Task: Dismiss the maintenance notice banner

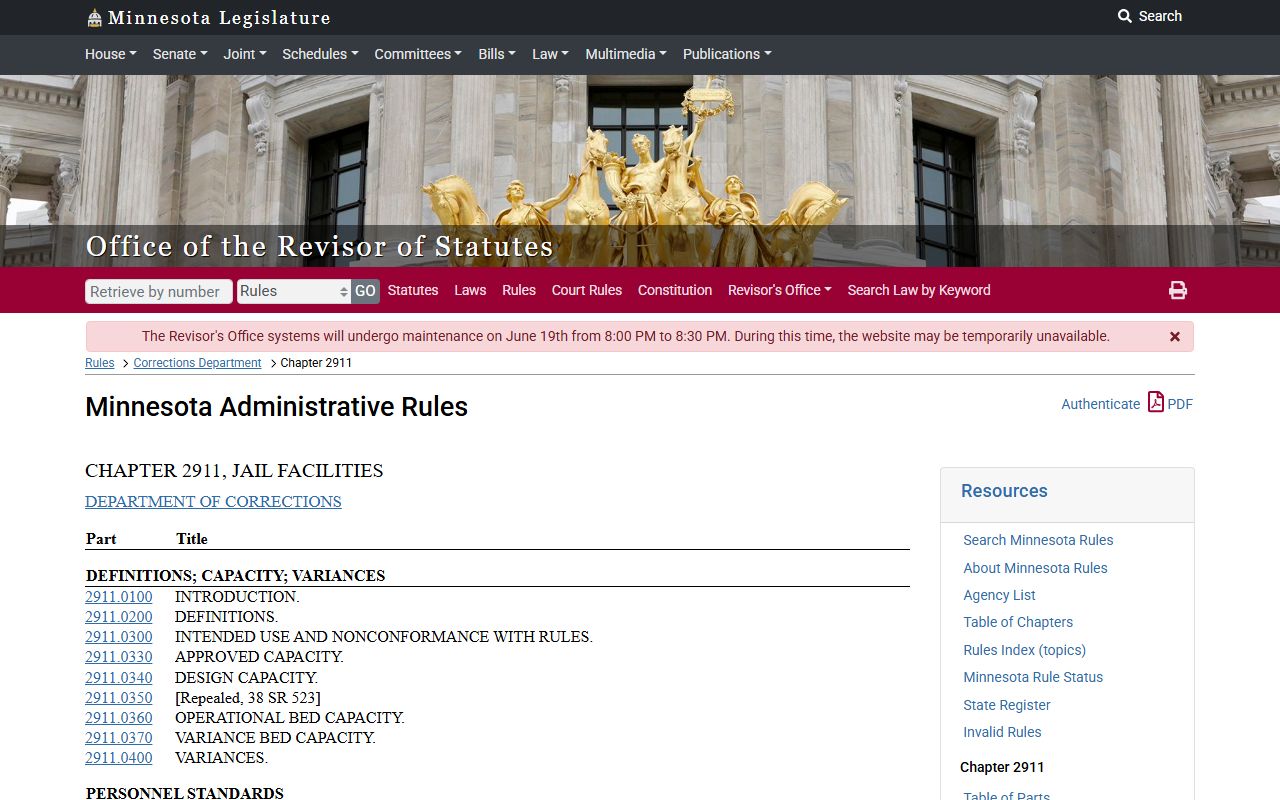Action: (1175, 337)
